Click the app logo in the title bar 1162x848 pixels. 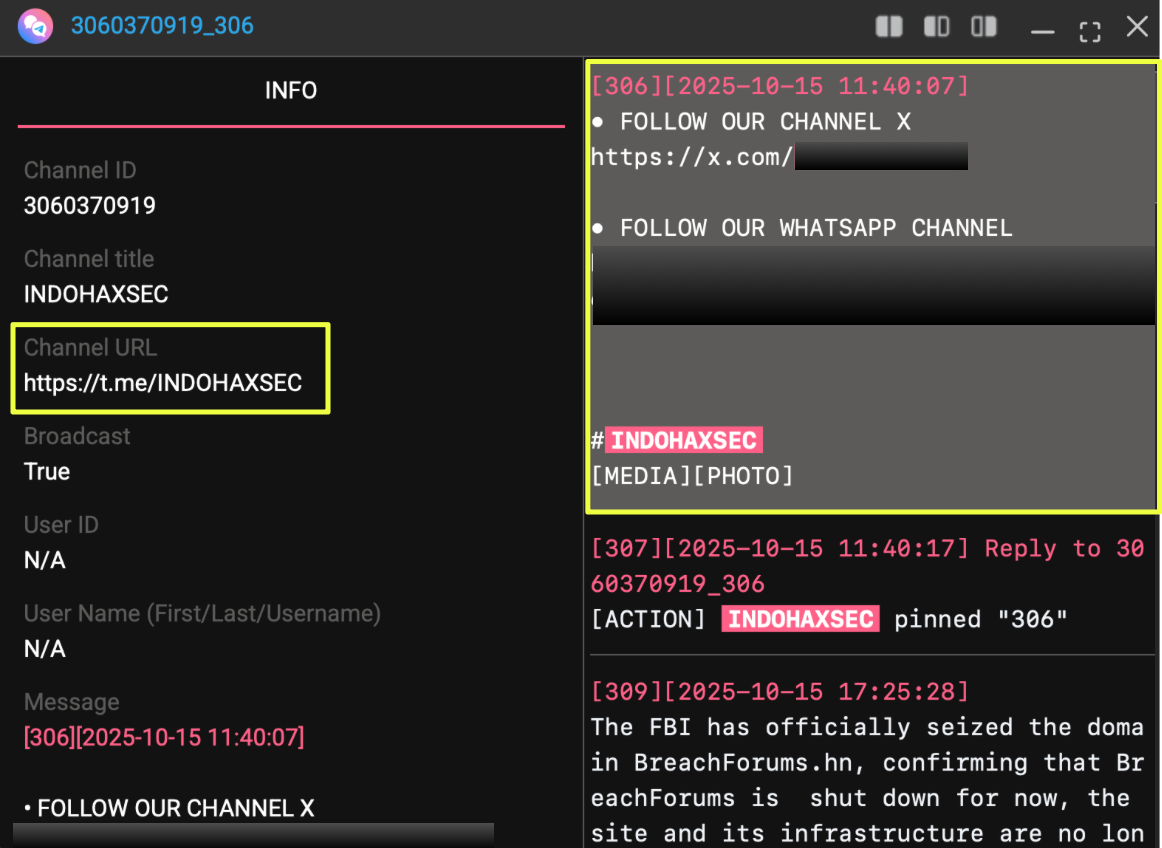pos(36,26)
